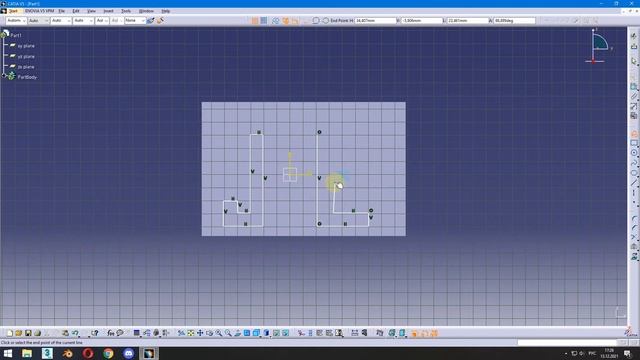This screenshot has height=360, width=640.
Task: Toggle Construction/Standard Element mode
Action: click(276, 20)
